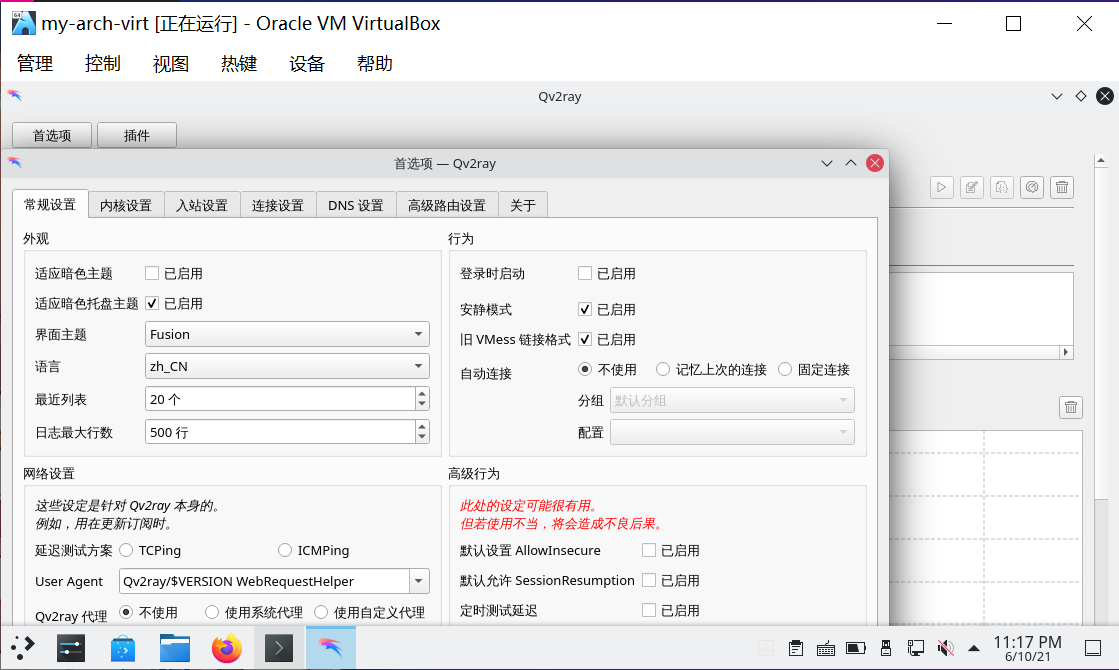Click the muted audio icon in VirtualBox status bar

click(944, 648)
